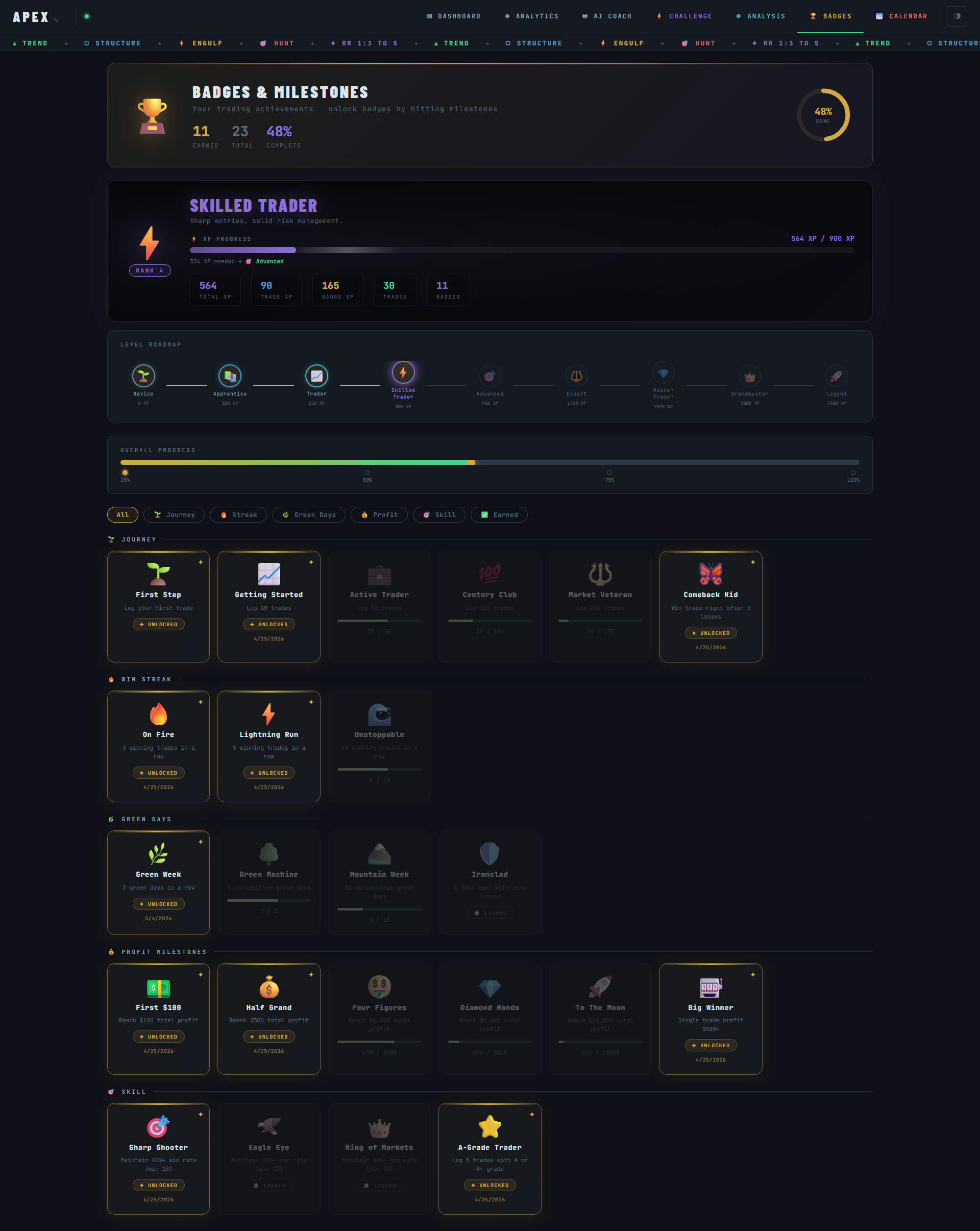Click the gold trophy icon
Viewport: 980px width, 1231px height.
152,116
